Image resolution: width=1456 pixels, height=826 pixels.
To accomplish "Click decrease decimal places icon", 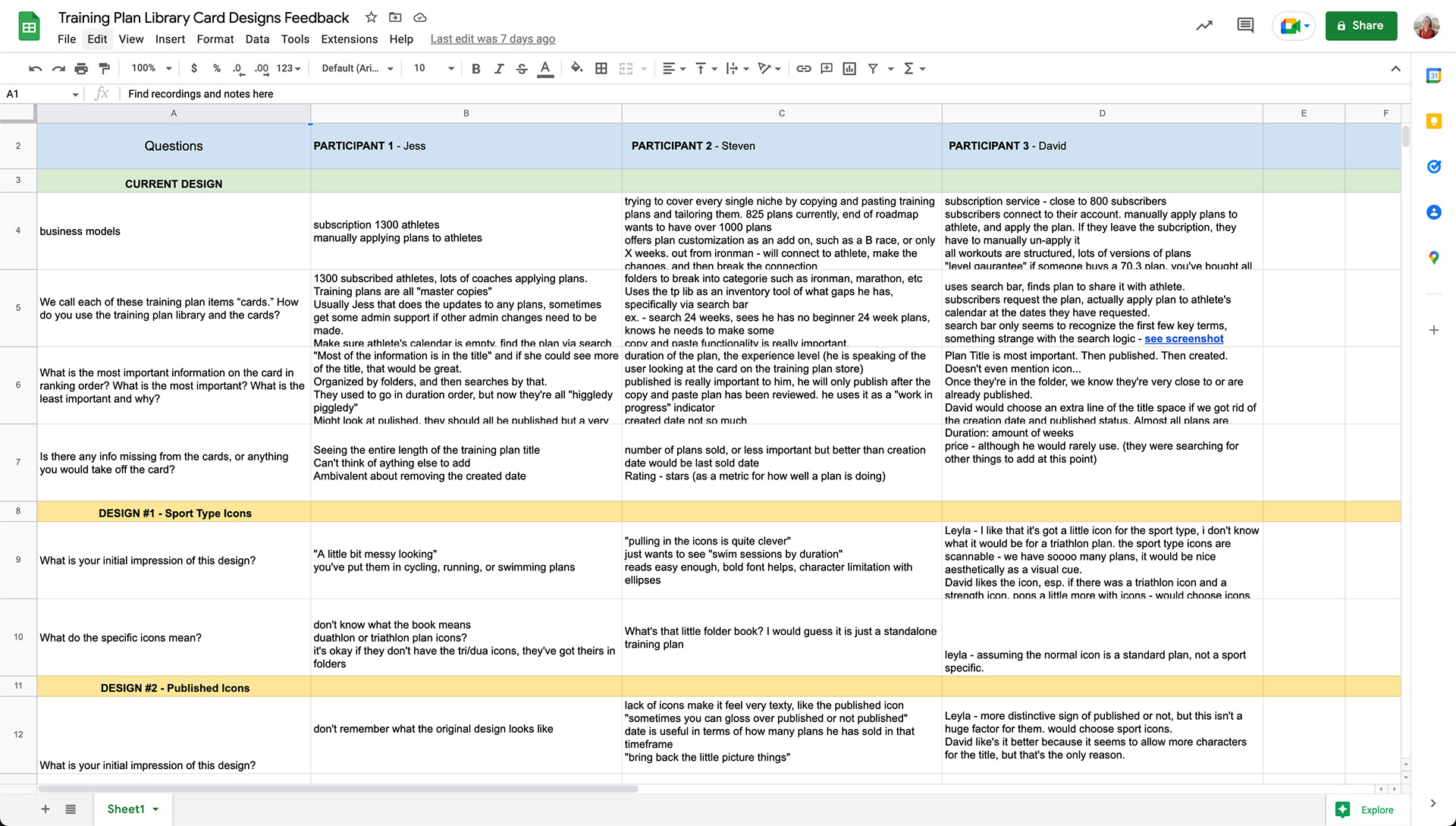I will (x=238, y=68).
